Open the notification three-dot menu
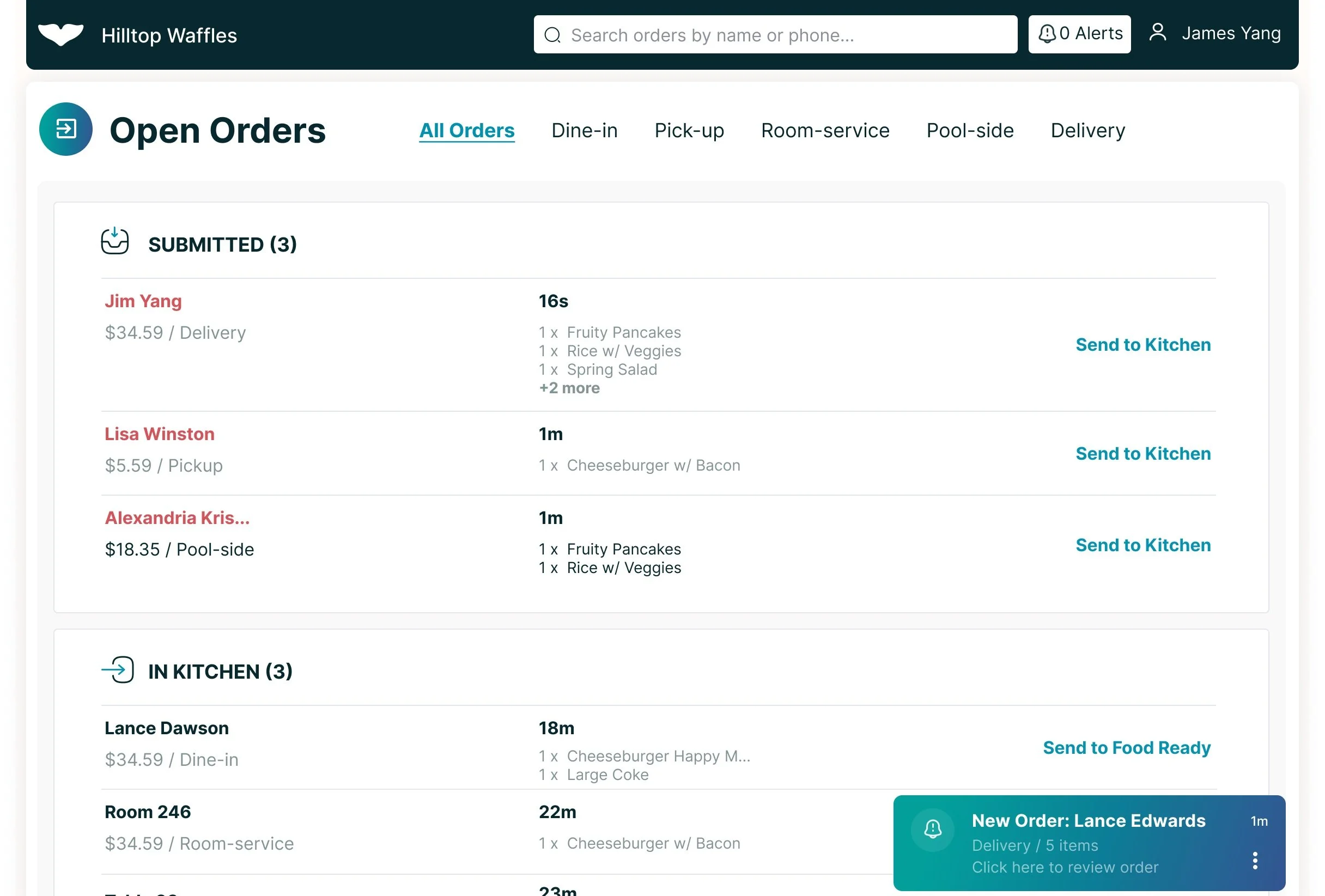 point(1255,861)
